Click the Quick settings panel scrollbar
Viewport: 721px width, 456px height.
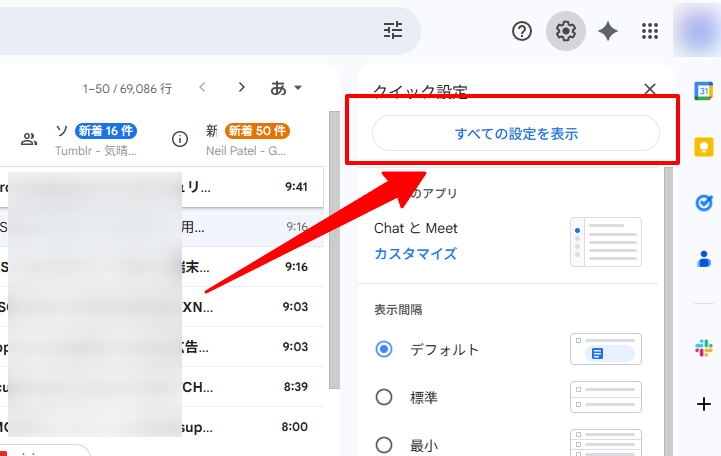[668, 312]
